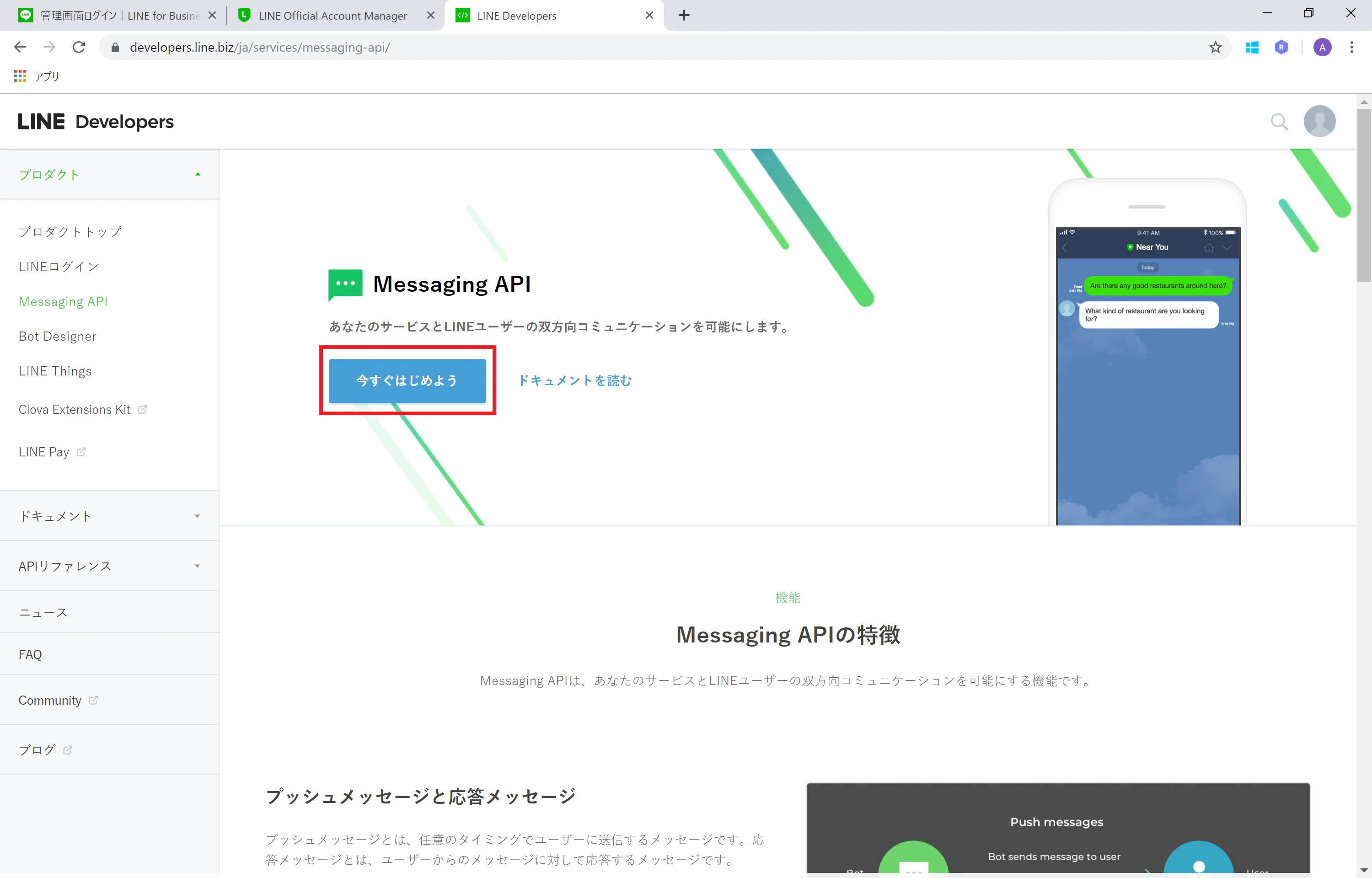Click the scrollbar down arrow
Image resolution: width=1372 pixels, height=878 pixels.
(x=1363, y=870)
